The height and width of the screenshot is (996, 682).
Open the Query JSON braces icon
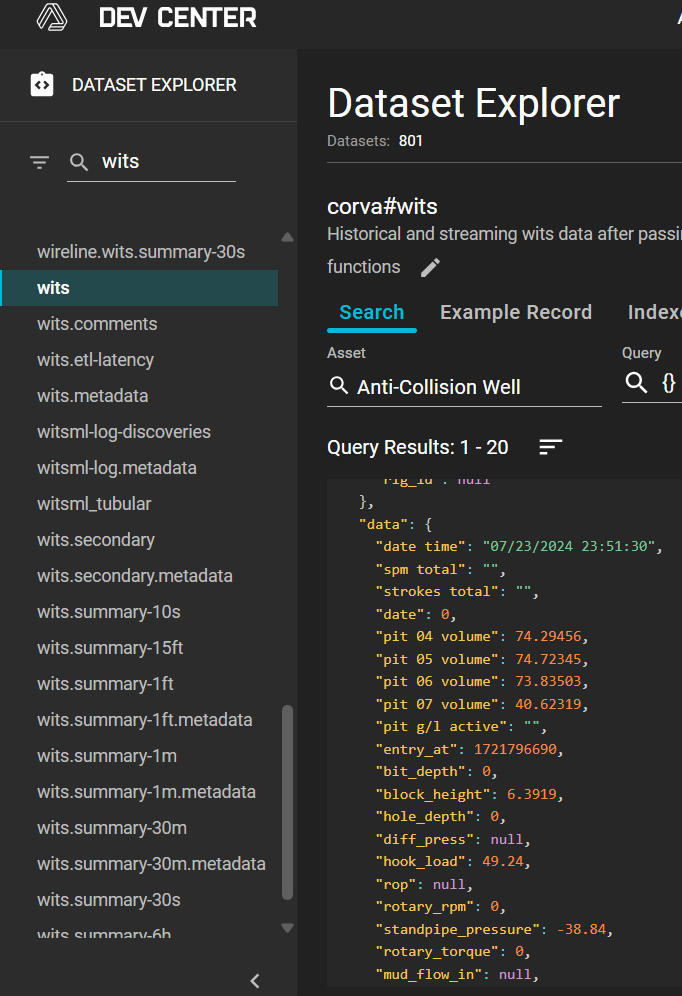[669, 382]
